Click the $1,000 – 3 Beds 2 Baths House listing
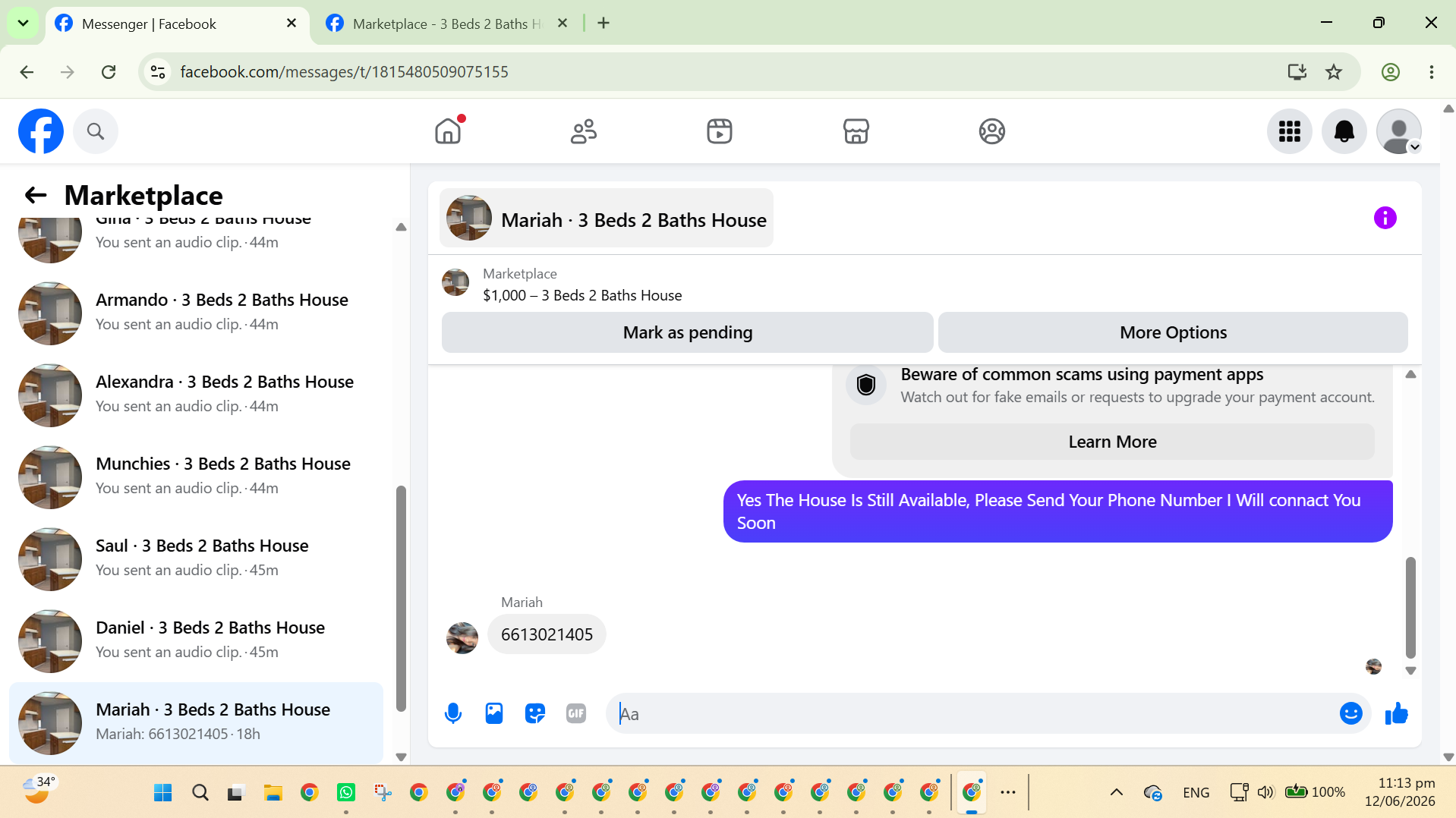 [x=582, y=295]
